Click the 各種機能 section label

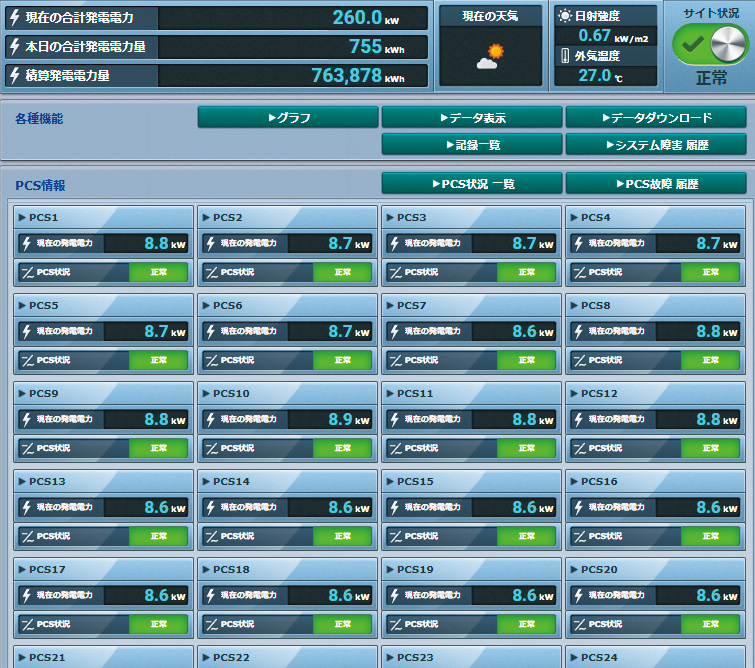pos(39,118)
